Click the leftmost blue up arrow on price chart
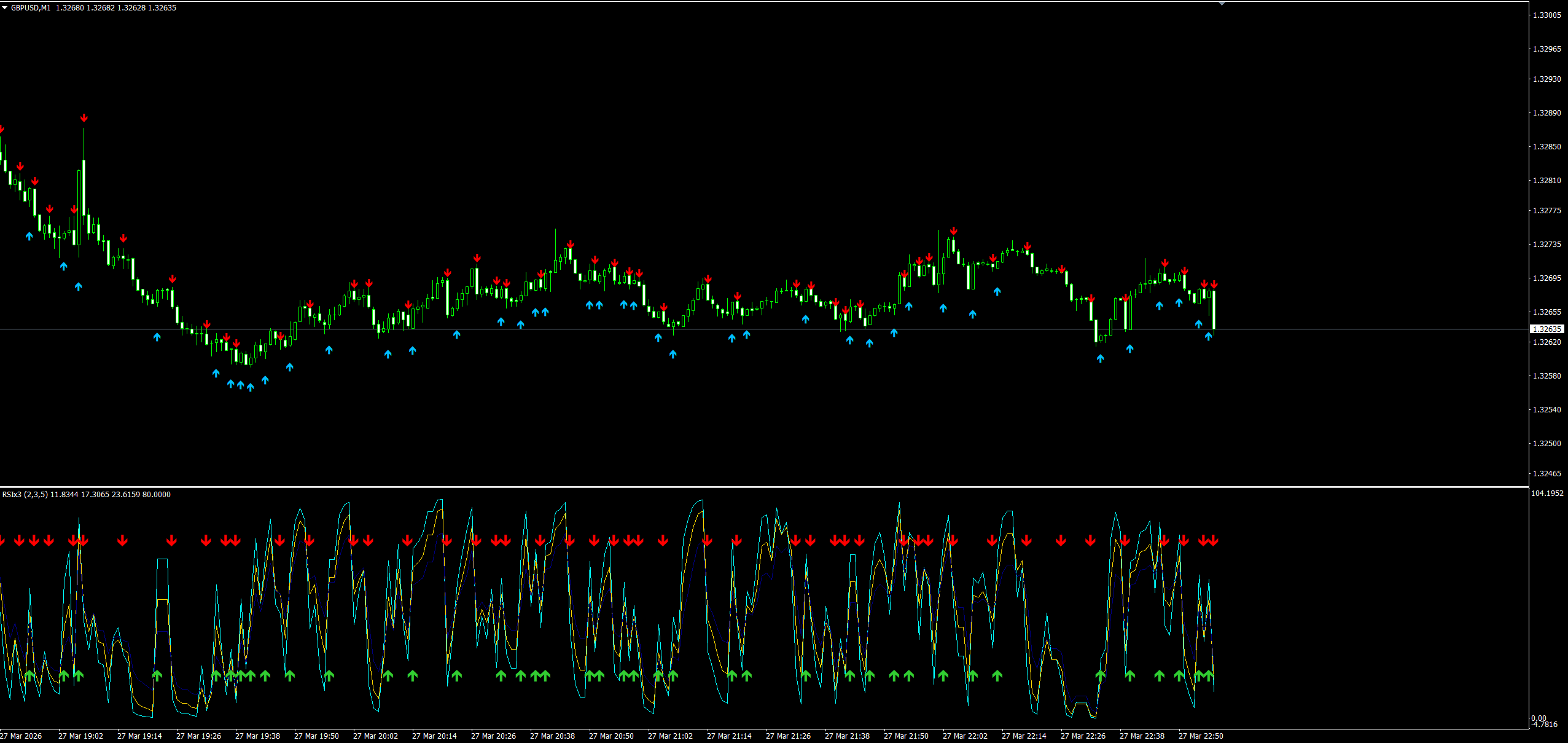The image size is (1568, 743). tap(29, 236)
